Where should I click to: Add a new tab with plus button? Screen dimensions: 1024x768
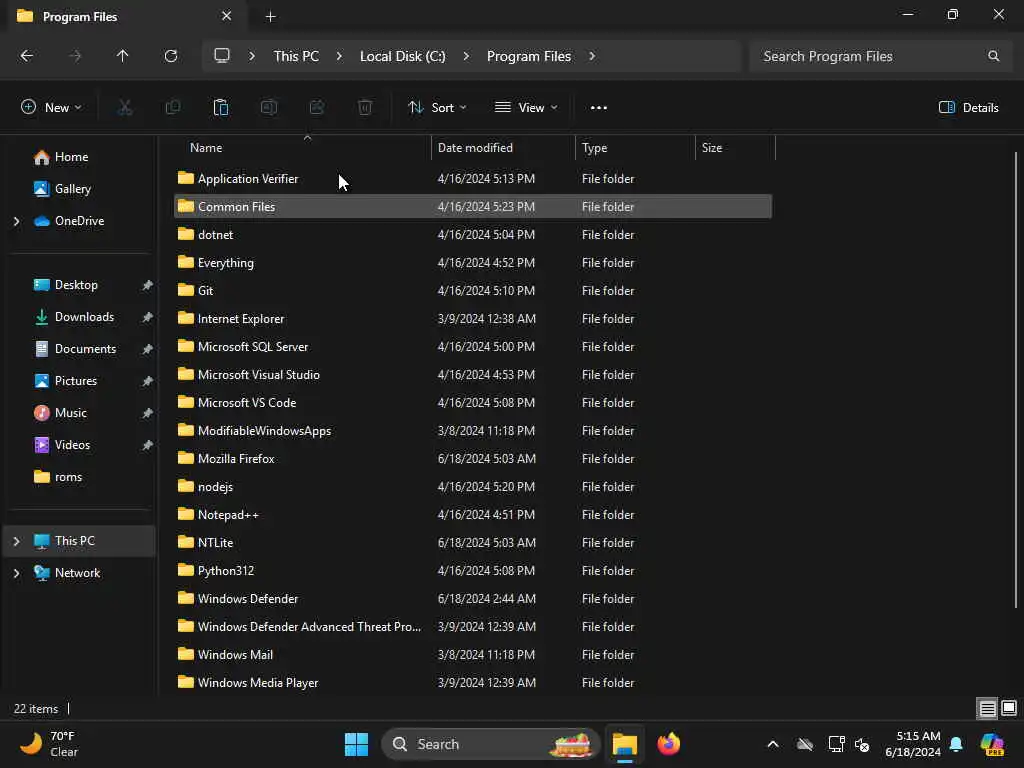point(270,17)
